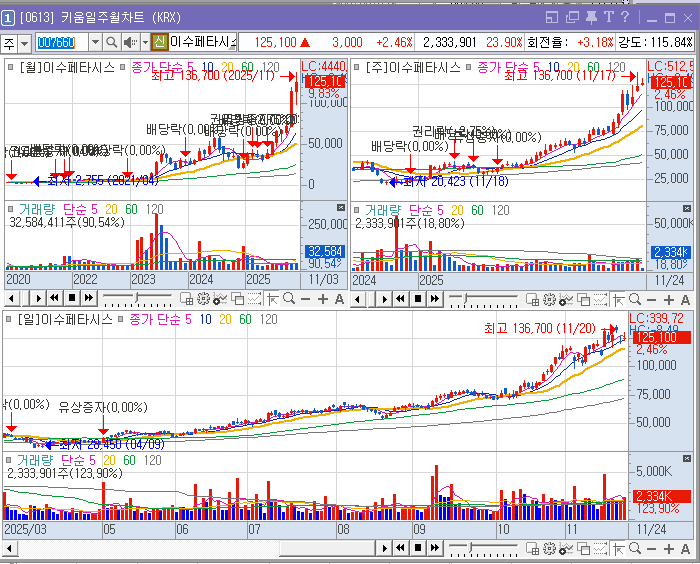Screen dimensions: 700x564
Task: Click the 120 moving average label on daily price chart
Action: (268, 319)
